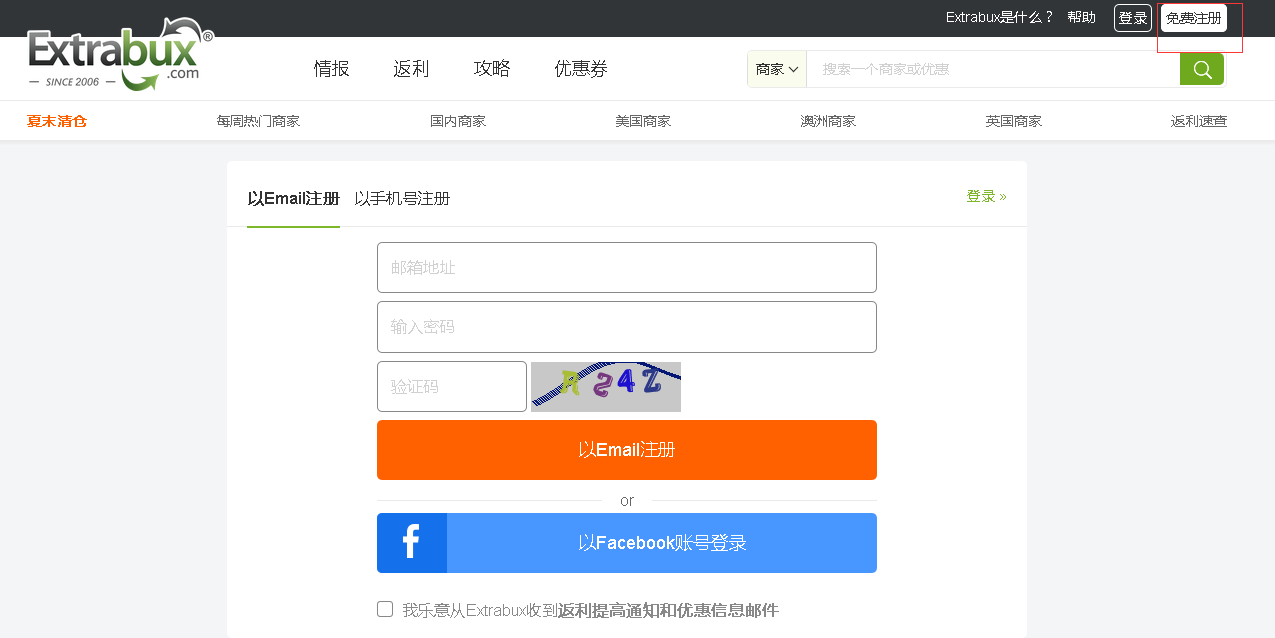This screenshot has width=1275, height=638.
Task: Click the green search magnifier icon
Action: (1200, 69)
